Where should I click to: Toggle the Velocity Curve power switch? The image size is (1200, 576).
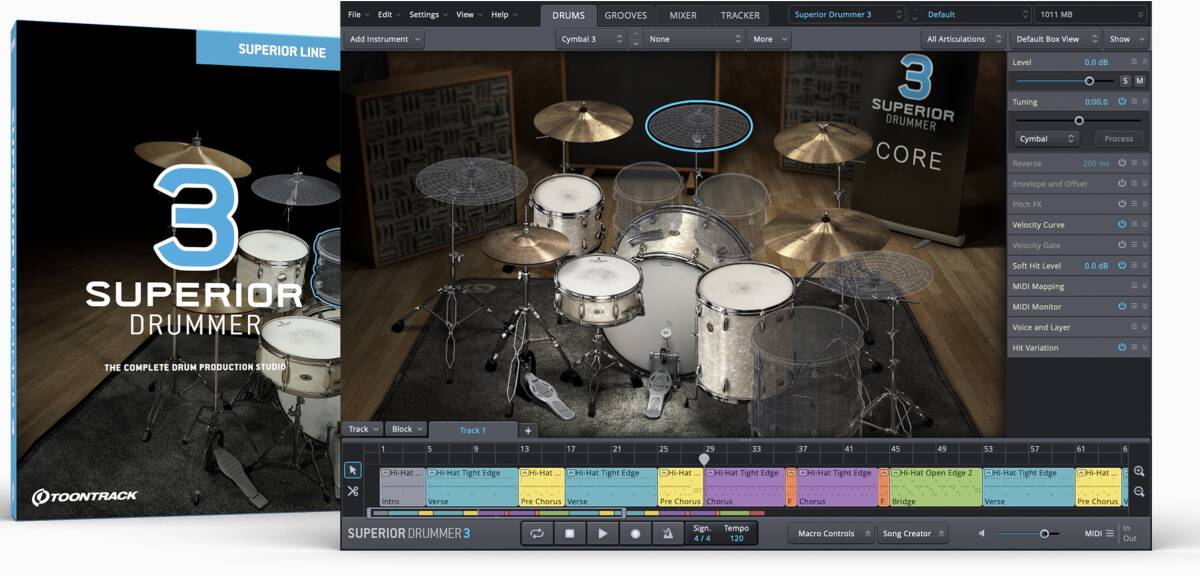coord(1121,225)
